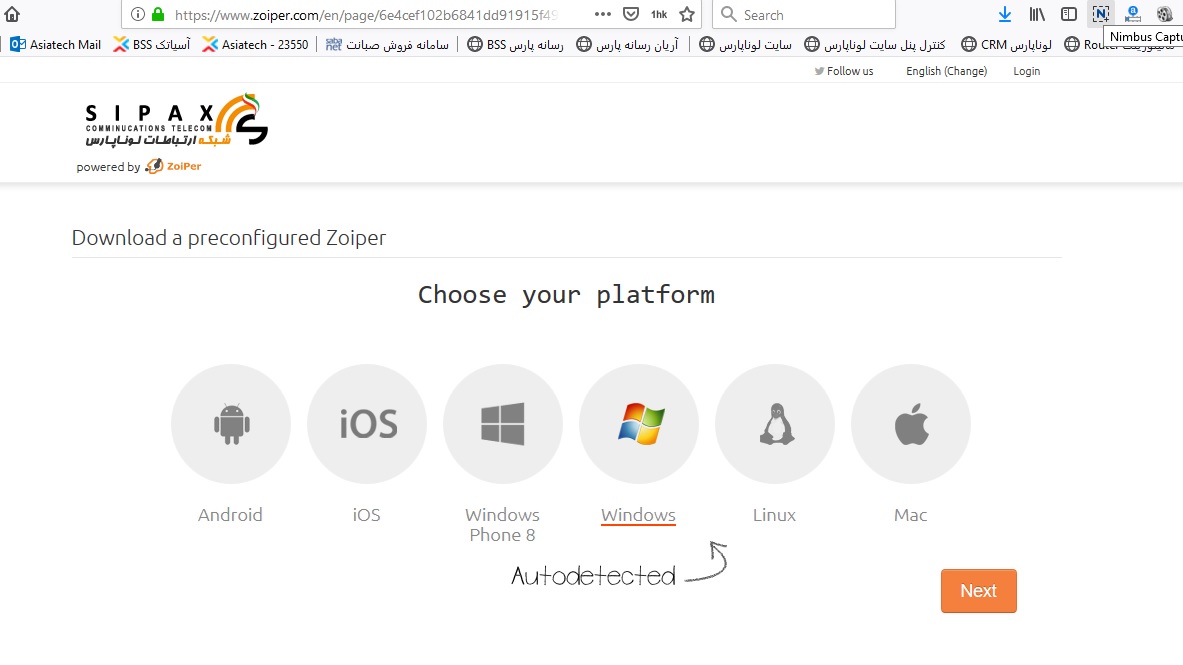Bookmark this page with the star icon

(x=687, y=14)
